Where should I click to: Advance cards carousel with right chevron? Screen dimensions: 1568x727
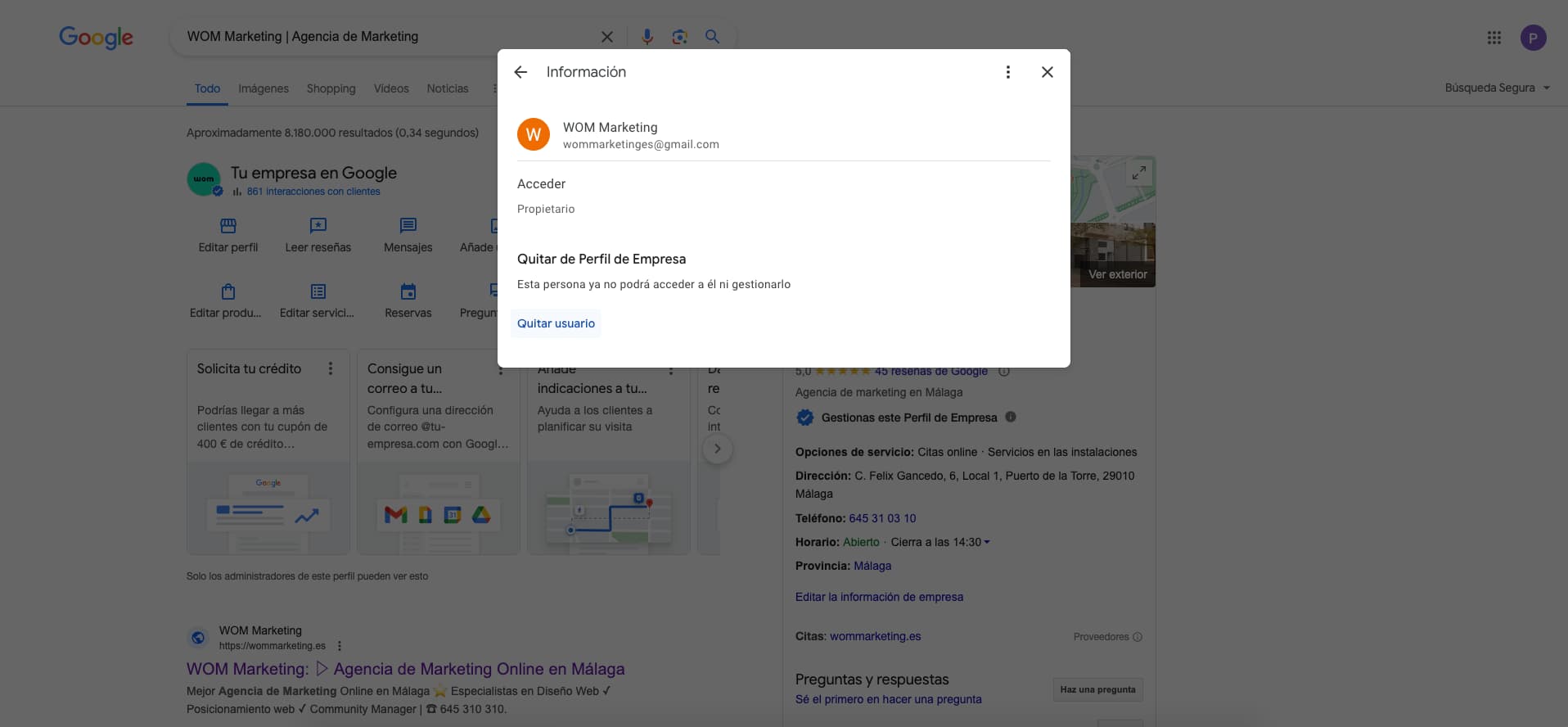[717, 449]
